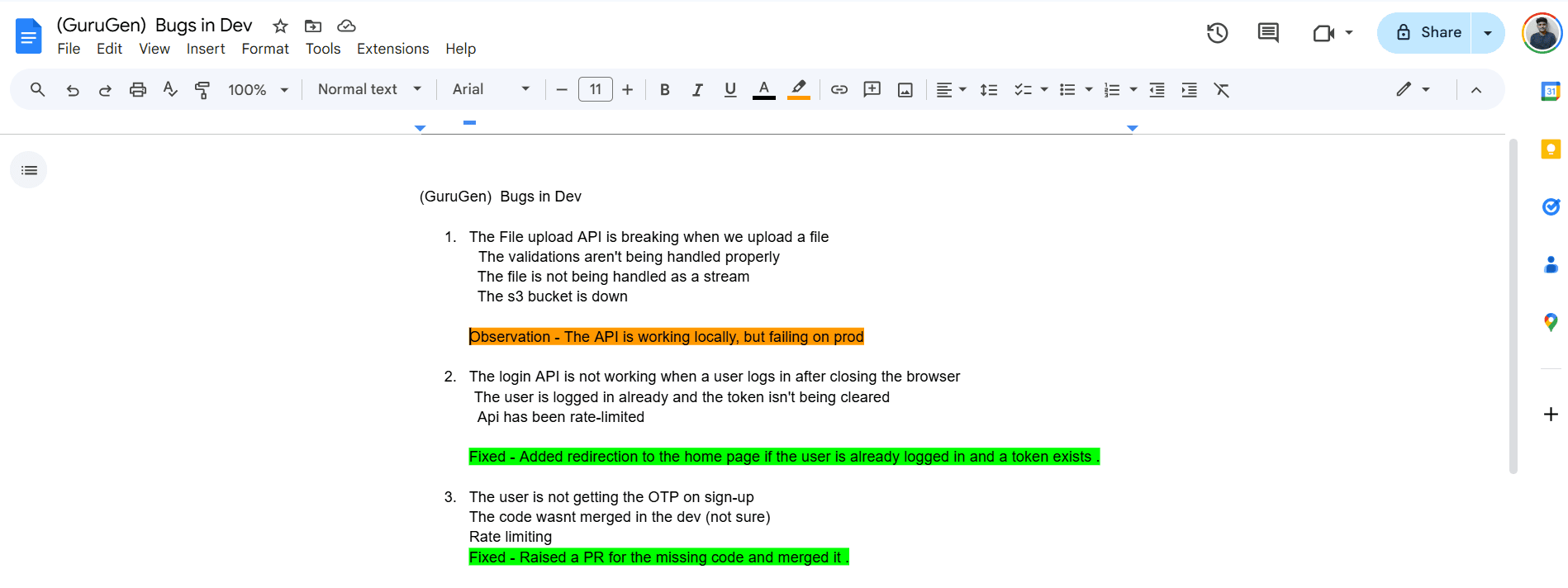
Task: Open version history clock icon
Action: 1217,33
